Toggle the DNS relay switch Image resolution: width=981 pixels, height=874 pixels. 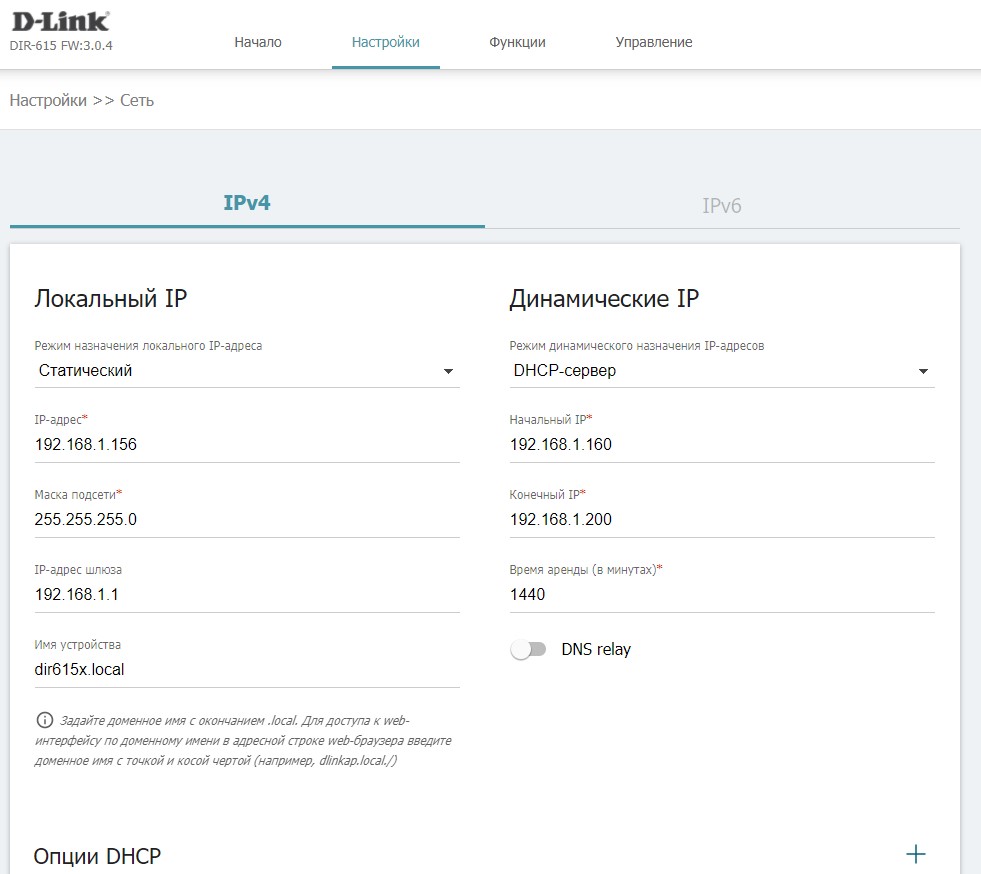(x=528, y=650)
